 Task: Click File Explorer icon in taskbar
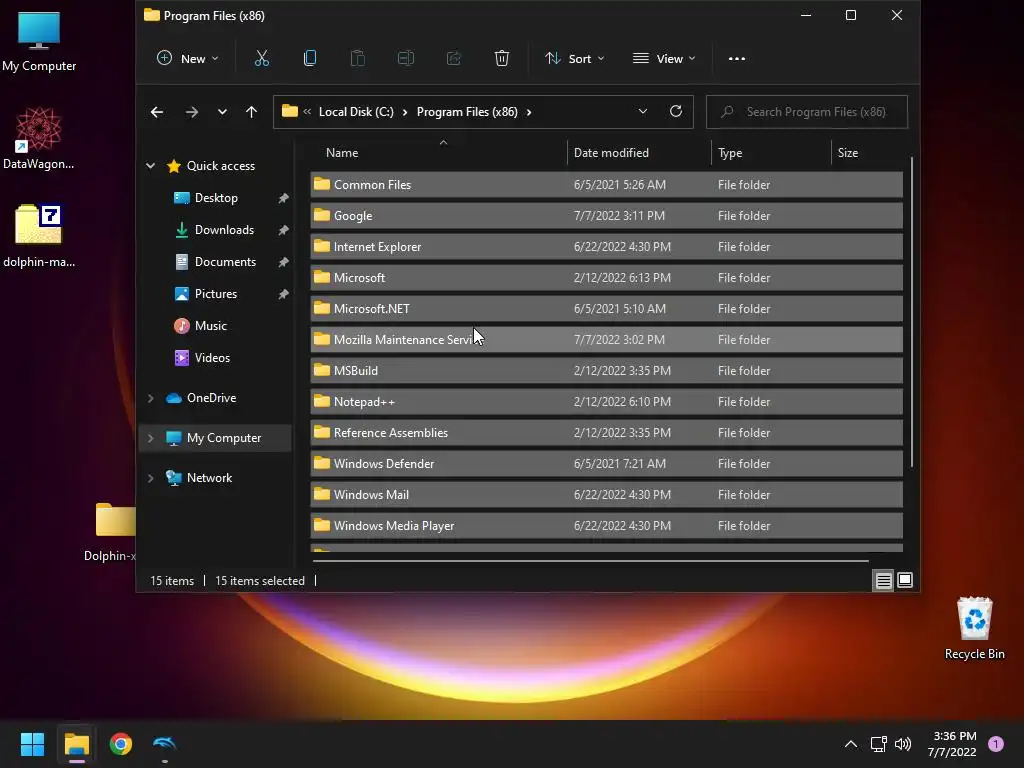click(x=76, y=744)
